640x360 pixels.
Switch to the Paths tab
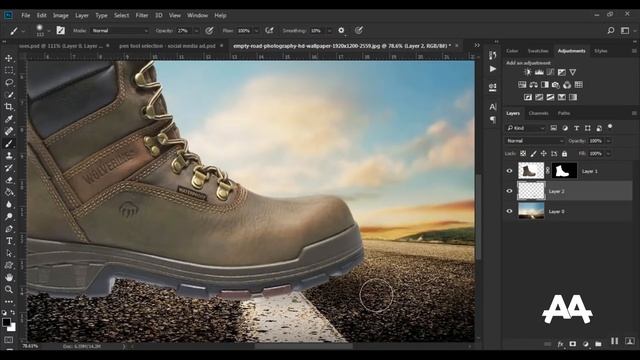coord(564,113)
